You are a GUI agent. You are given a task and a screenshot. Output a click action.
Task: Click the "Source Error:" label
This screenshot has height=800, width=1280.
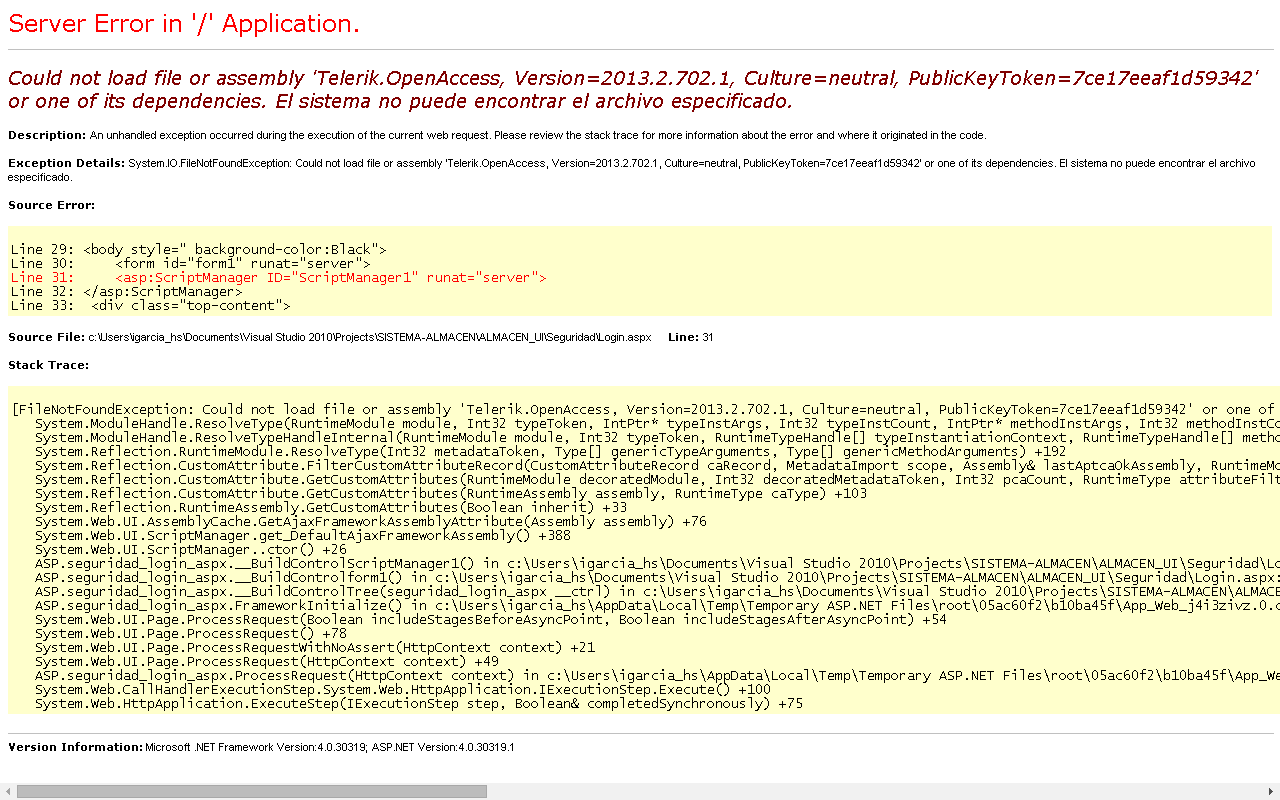click(51, 205)
